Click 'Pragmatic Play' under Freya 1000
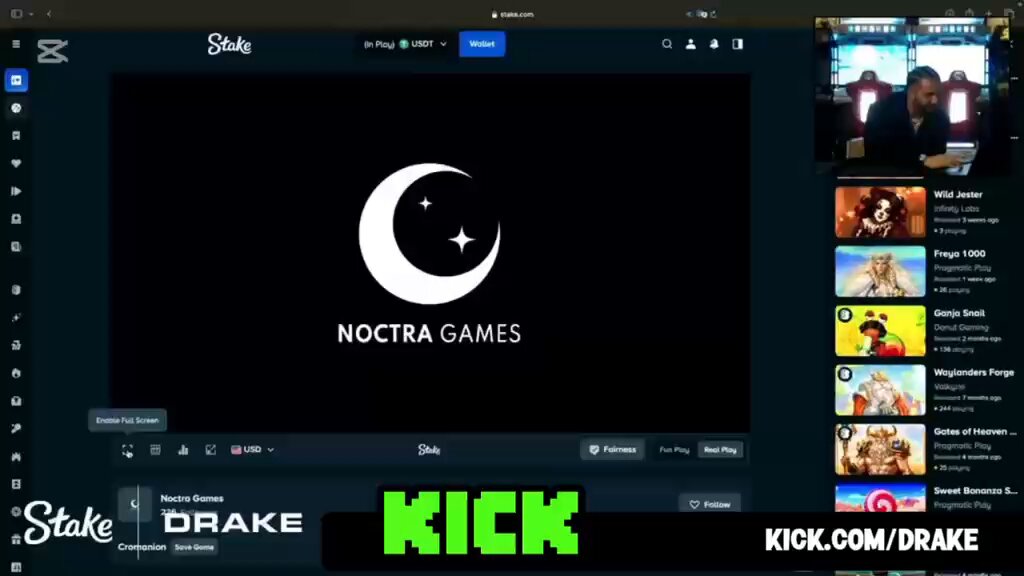 coord(962,268)
